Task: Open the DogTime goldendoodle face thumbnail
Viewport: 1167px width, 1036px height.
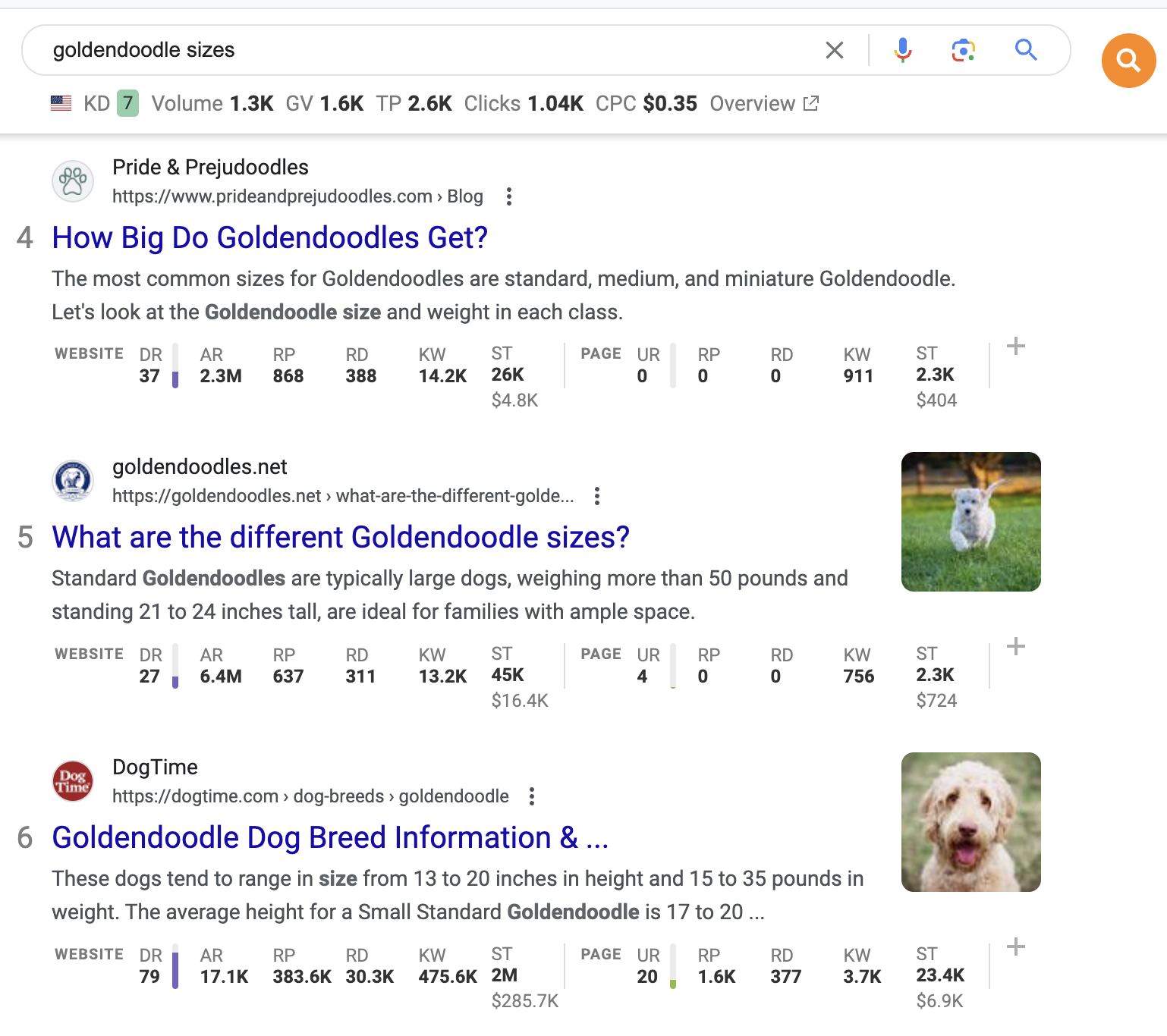Action: (971, 822)
